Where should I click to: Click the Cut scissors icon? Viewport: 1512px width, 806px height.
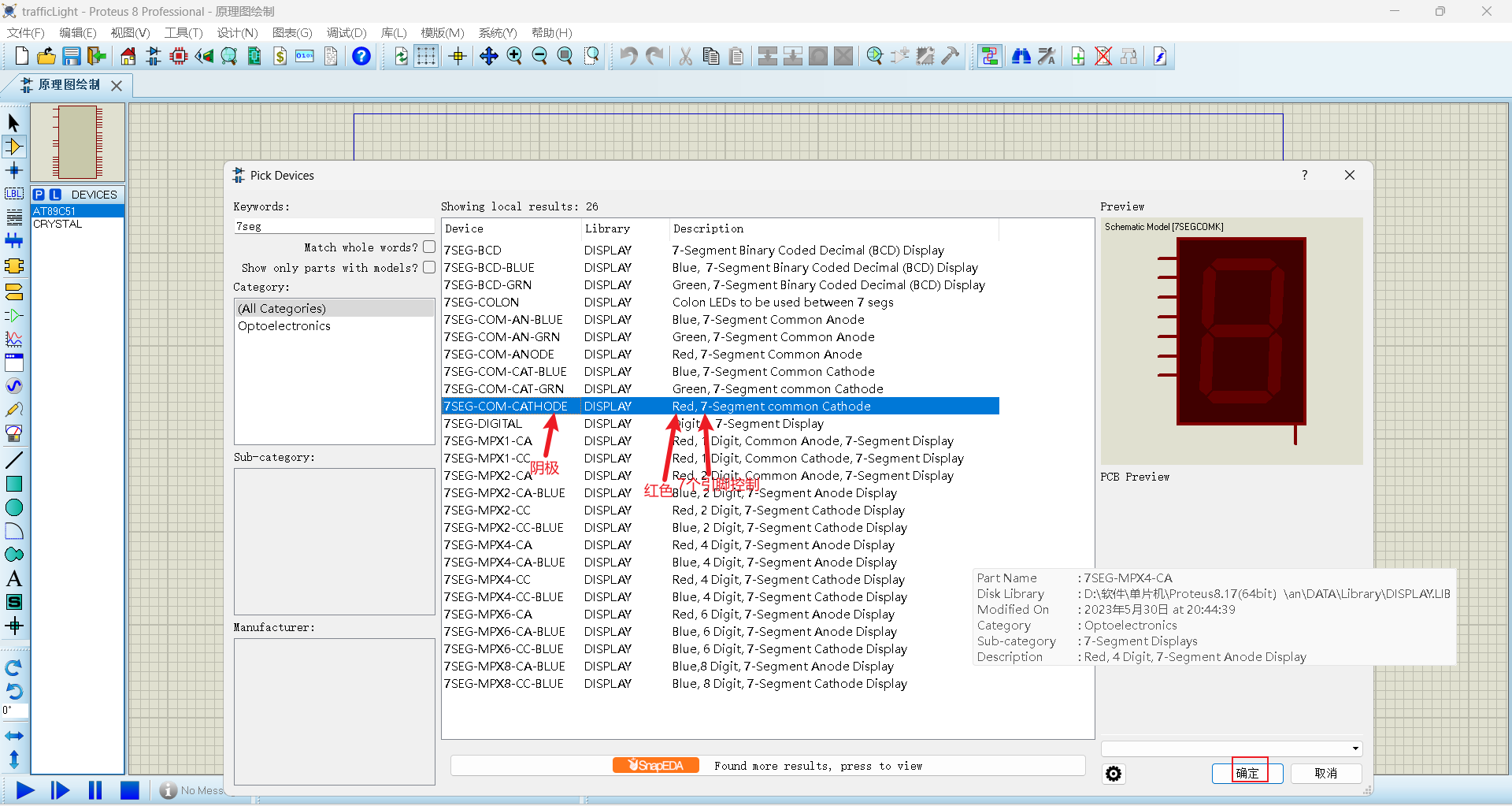point(686,56)
